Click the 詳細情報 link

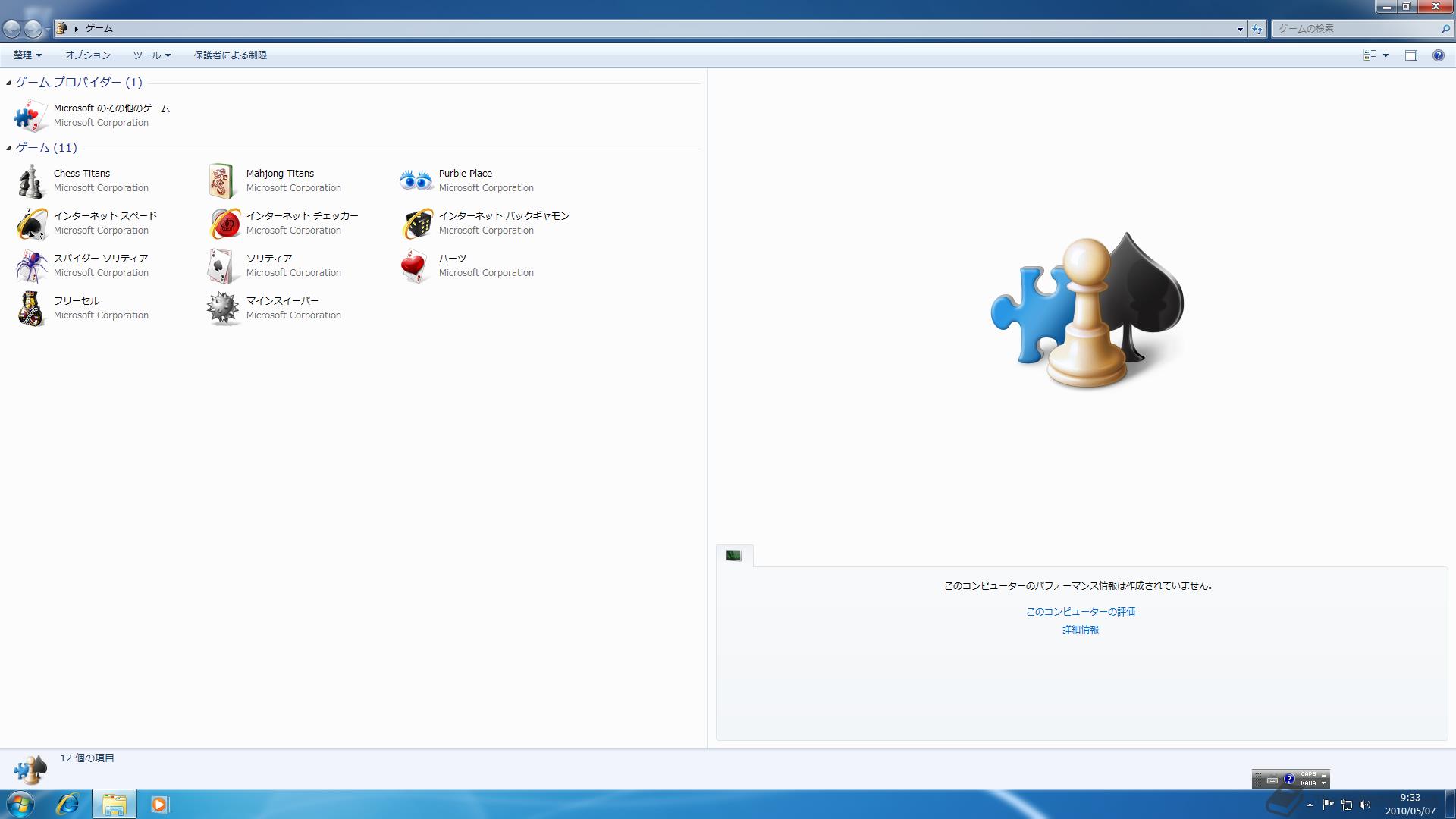coord(1081,630)
